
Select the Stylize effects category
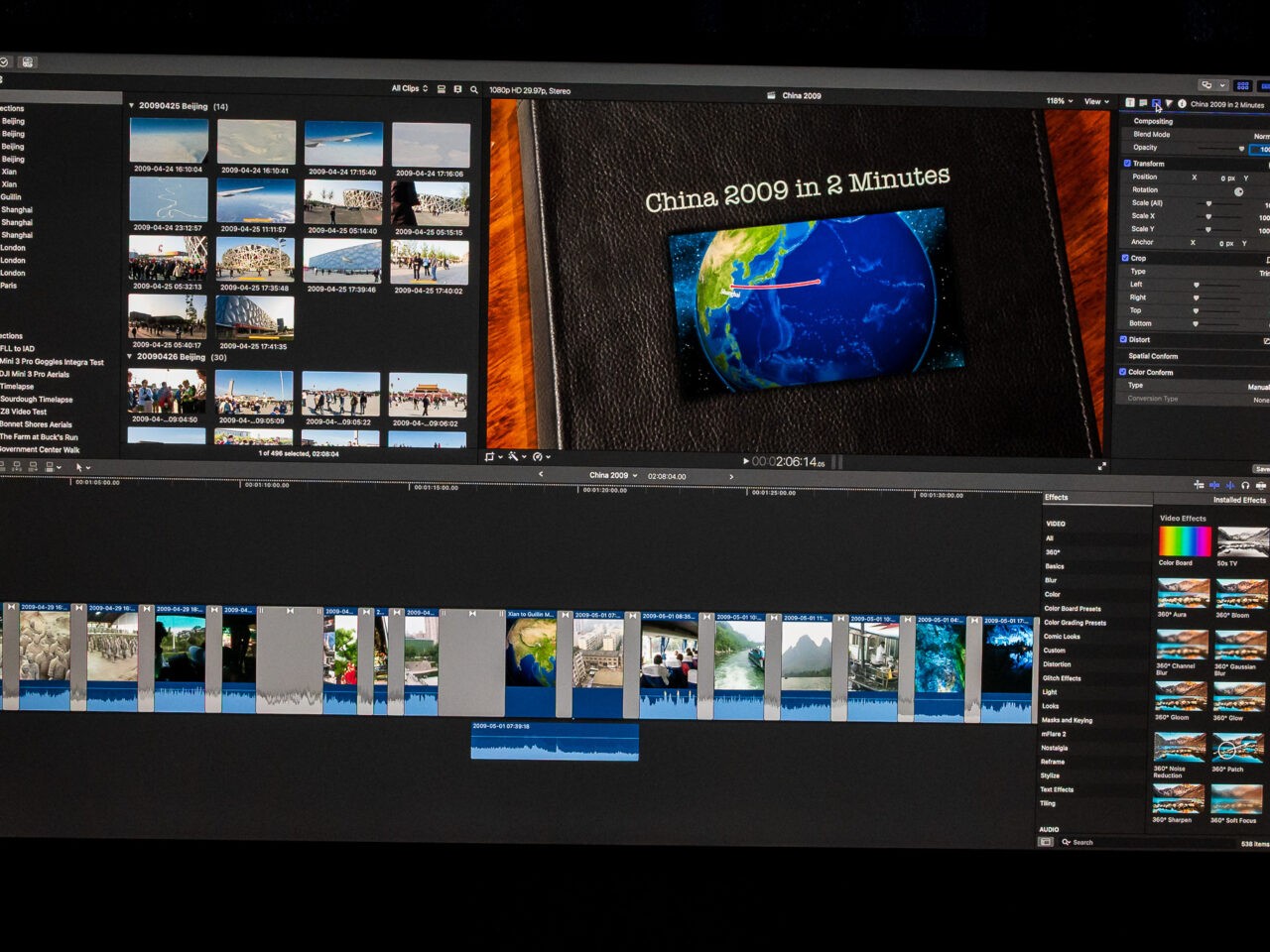coord(1050,775)
